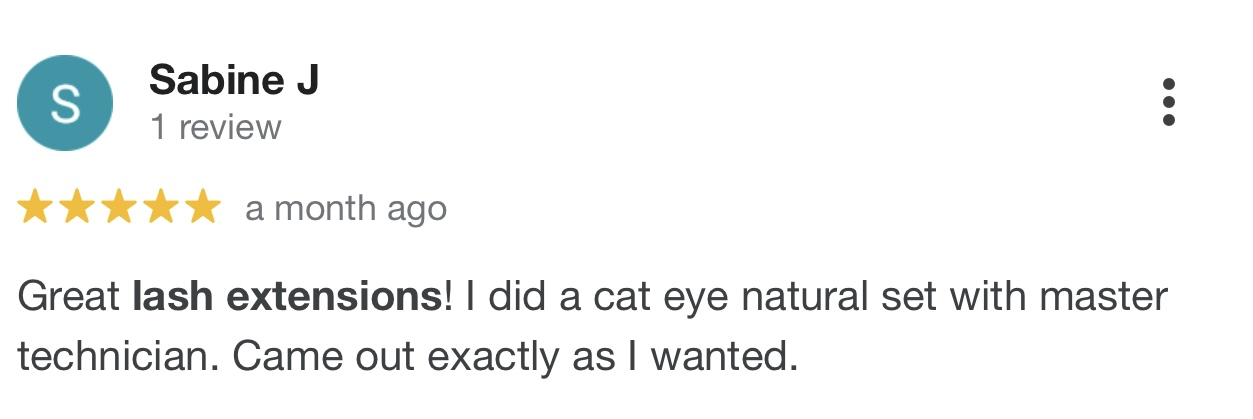Screen dimensions: 1253x419
Task: Click the first rating star
Action: [x=35, y=208]
